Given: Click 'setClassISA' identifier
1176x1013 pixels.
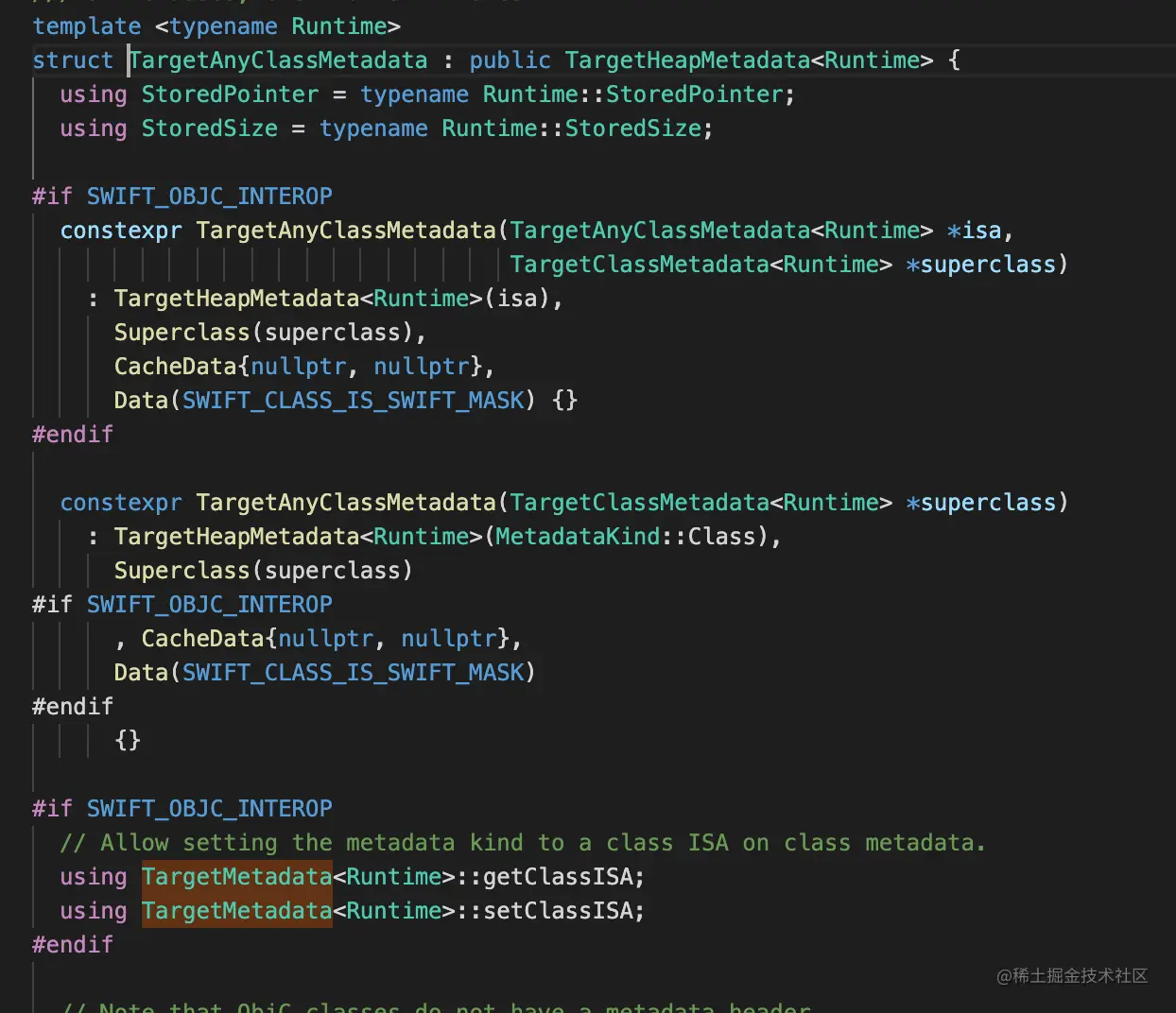Looking at the screenshot, I should [x=558, y=911].
